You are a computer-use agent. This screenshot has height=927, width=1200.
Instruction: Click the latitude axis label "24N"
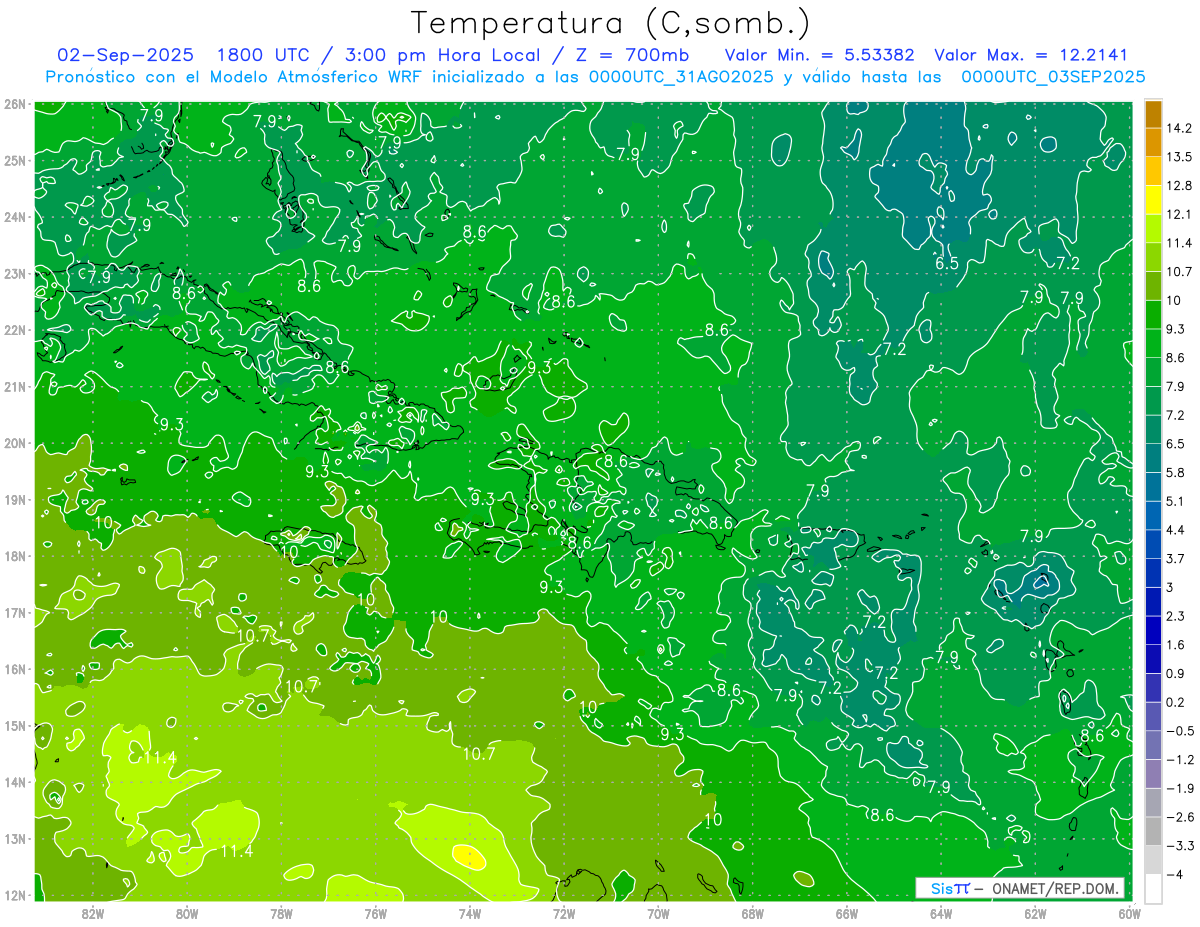[x=15, y=216]
